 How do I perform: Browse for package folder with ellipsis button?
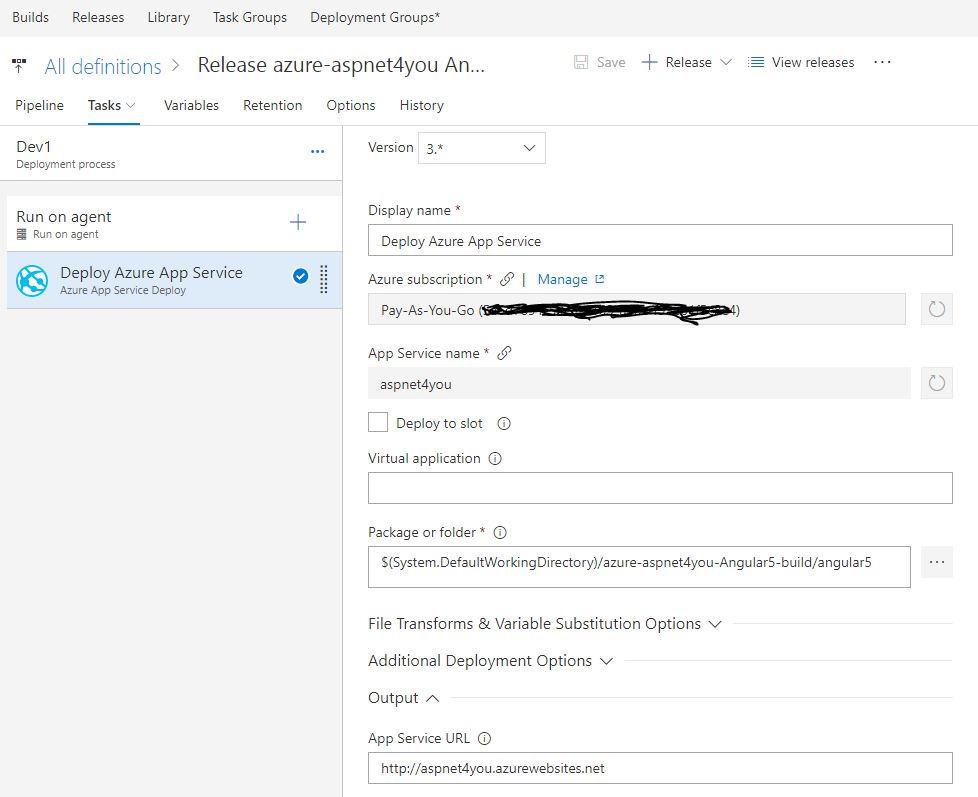(x=937, y=562)
